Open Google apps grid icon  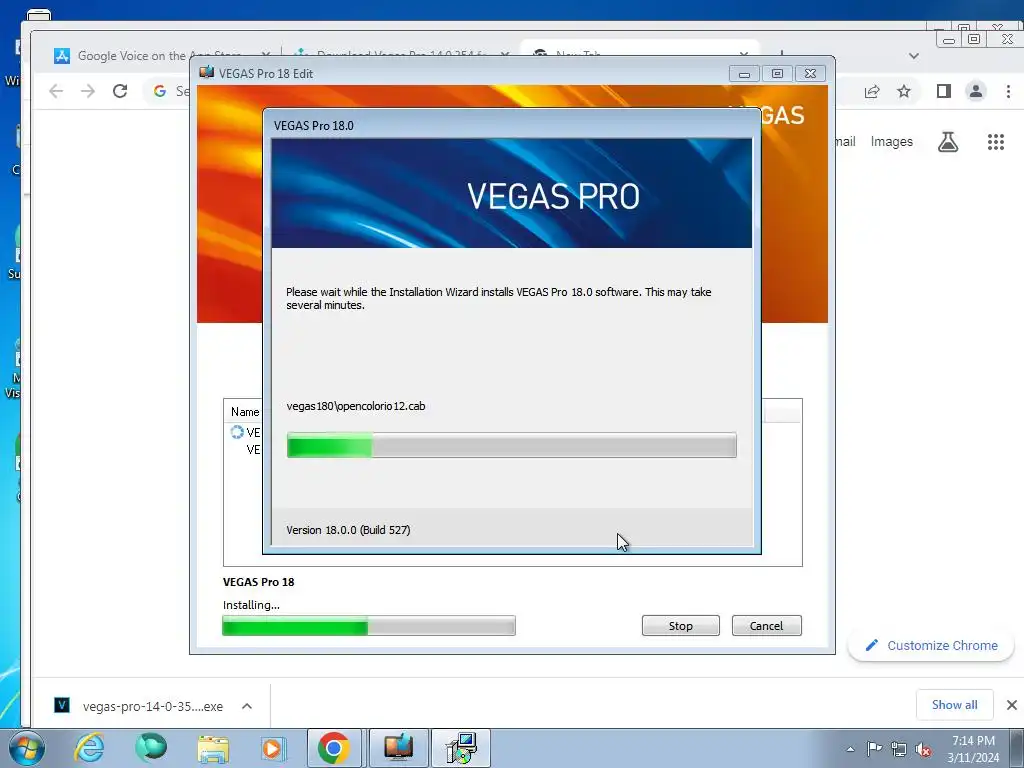tap(995, 142)
